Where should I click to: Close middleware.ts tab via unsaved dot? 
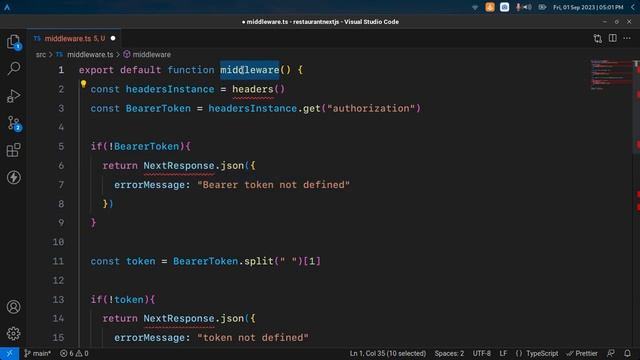coord(113,38)
